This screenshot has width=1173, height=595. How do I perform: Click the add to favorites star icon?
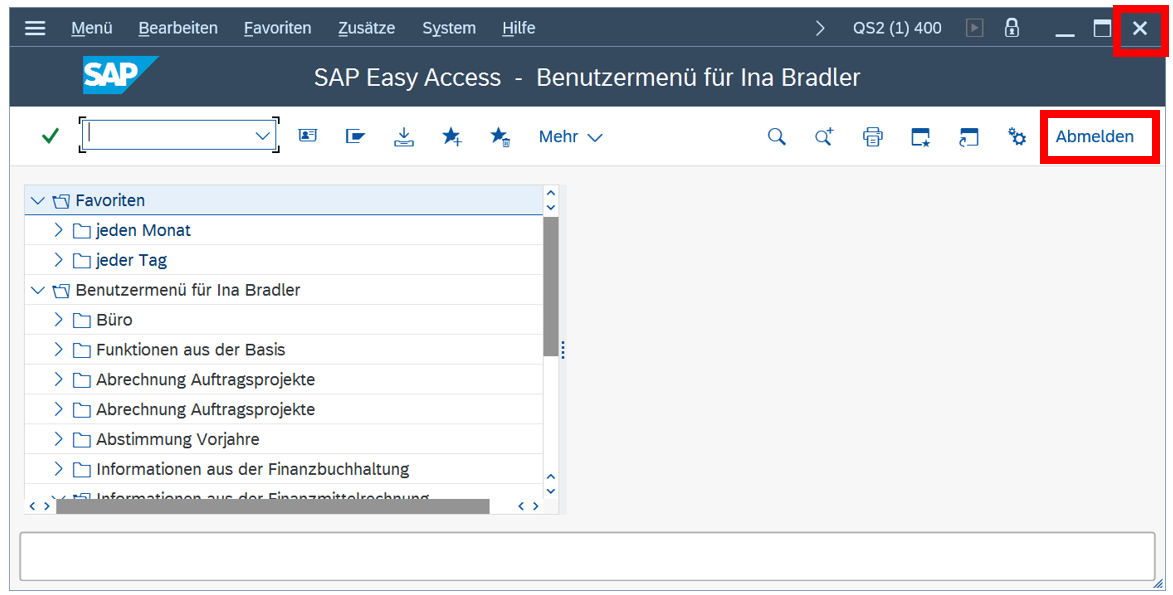pos(452,137)
